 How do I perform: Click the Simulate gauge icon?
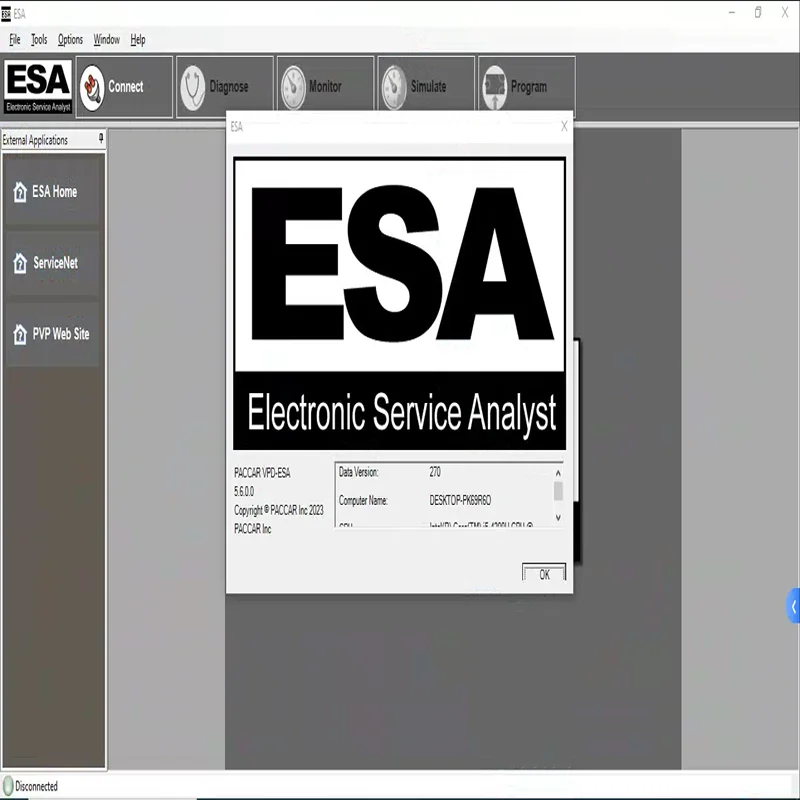pos(394,87)
